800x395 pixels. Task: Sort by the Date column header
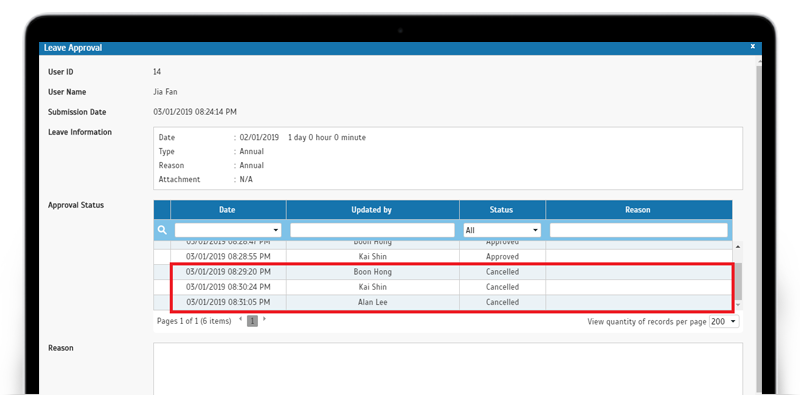pos(228,210)
